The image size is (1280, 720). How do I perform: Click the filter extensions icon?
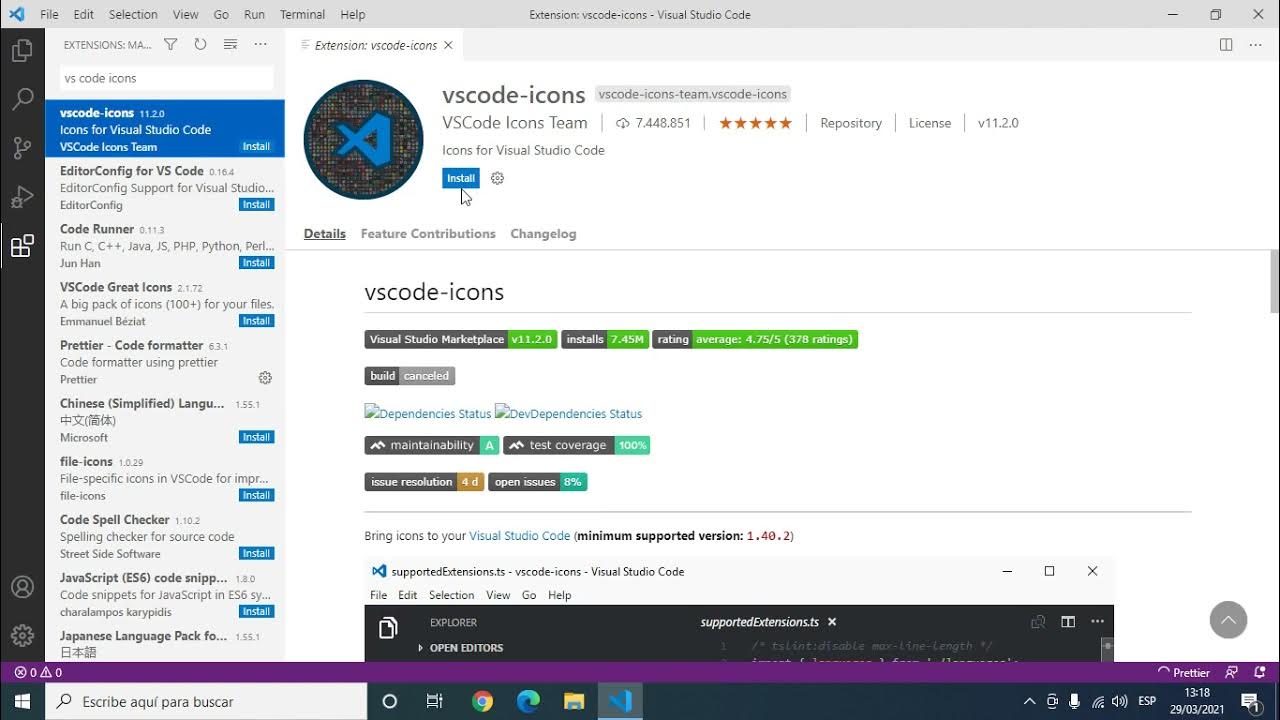pyautogui.click(x=171, y=45)
